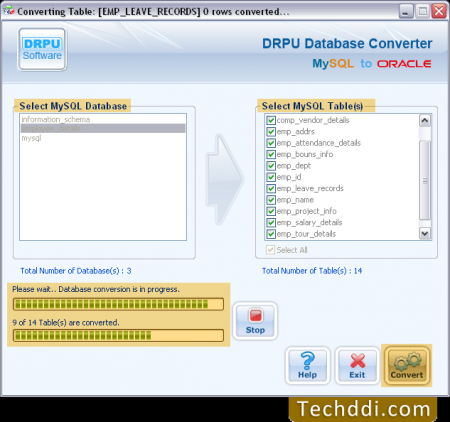This screenshot has width=450, height=422.
Task: Click the Total Number of Database(s) label
Action: 76,271
